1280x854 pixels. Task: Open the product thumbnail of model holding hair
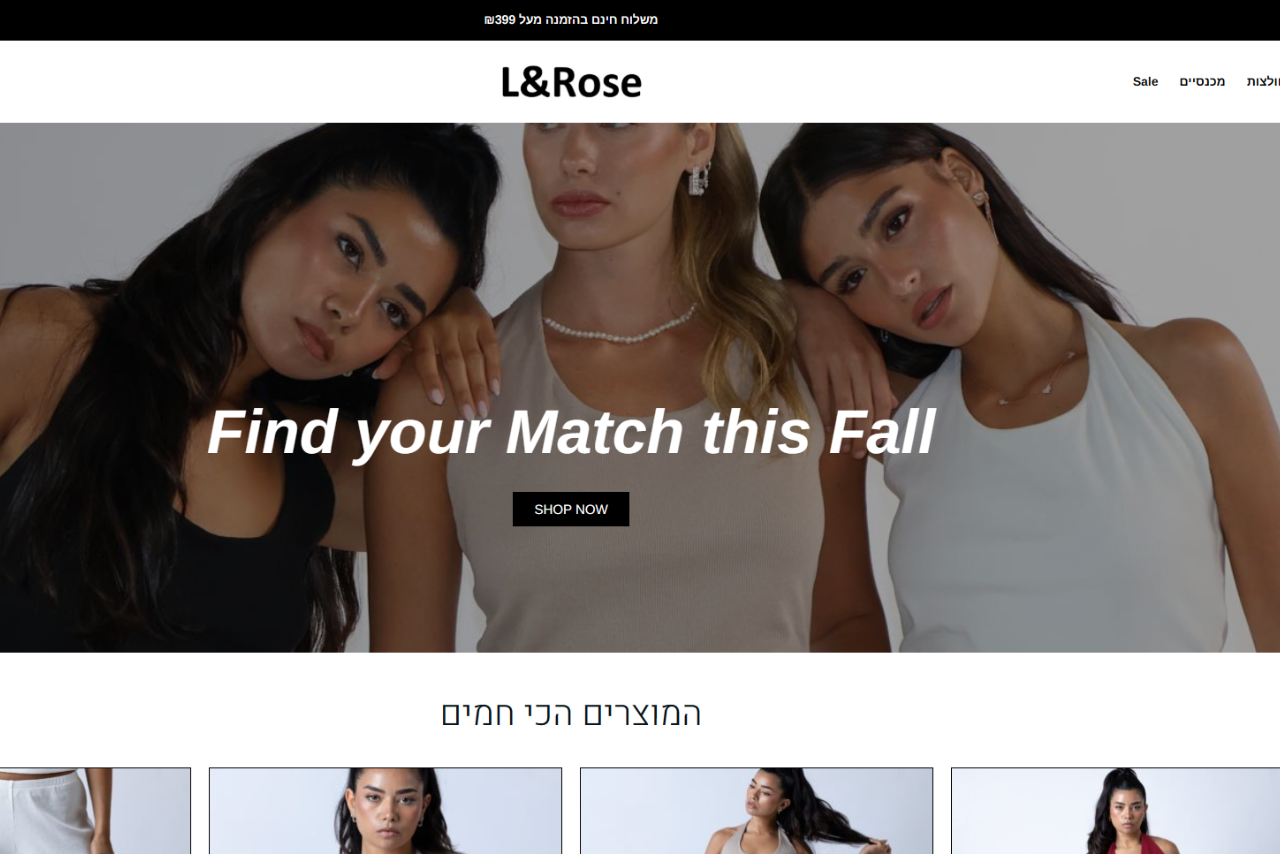coord(756,811)
